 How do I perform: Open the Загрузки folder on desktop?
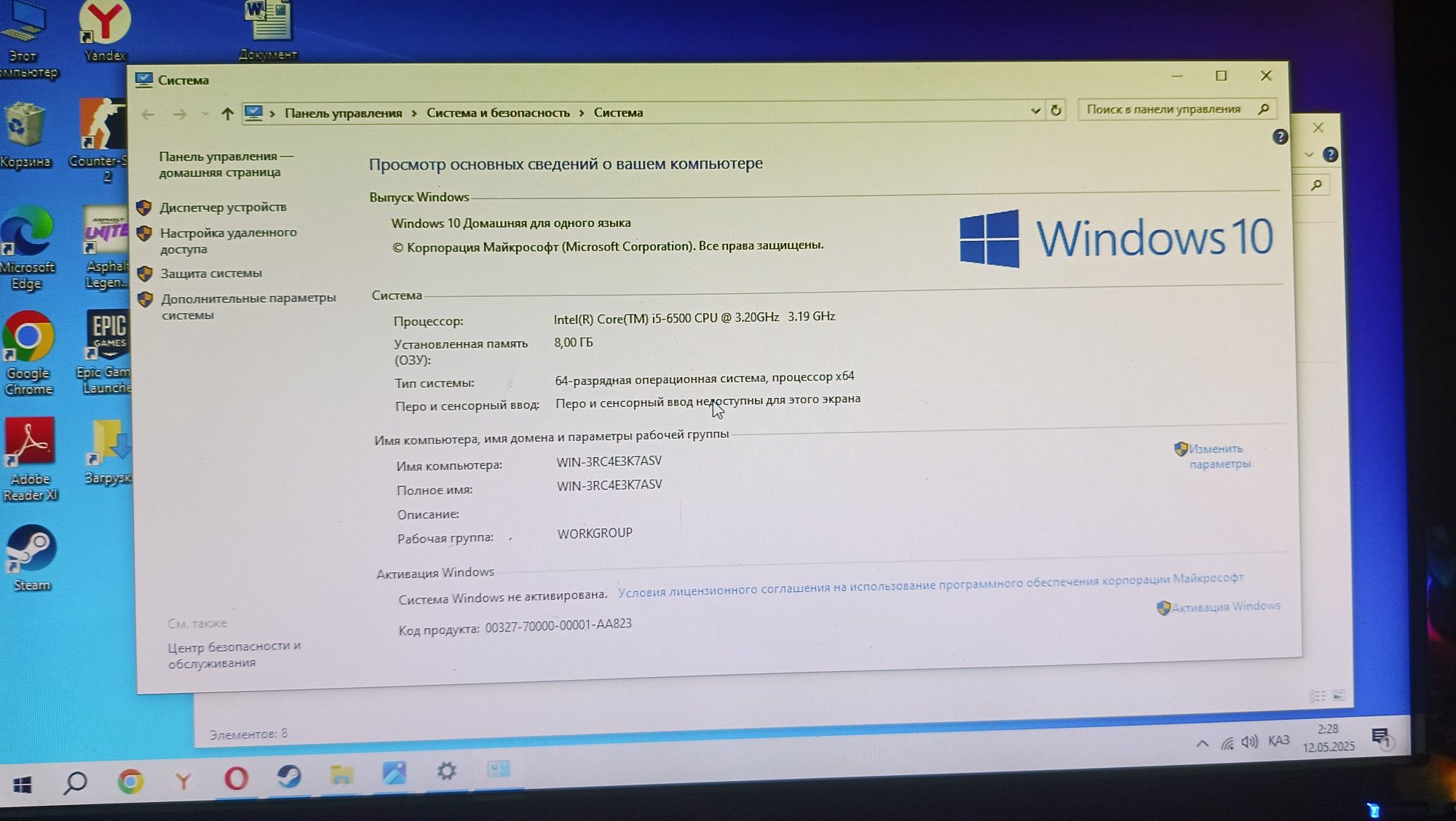[108, 452]
